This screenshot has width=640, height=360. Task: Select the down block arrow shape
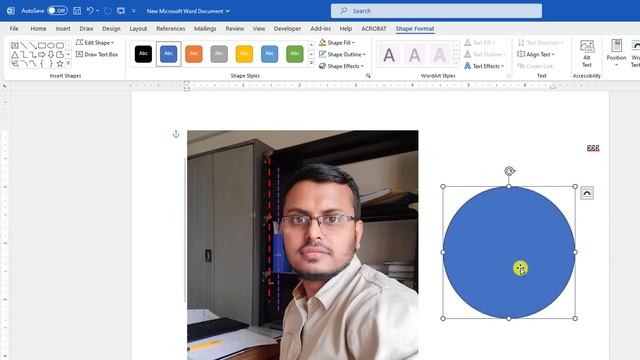(x=51, y=54)
